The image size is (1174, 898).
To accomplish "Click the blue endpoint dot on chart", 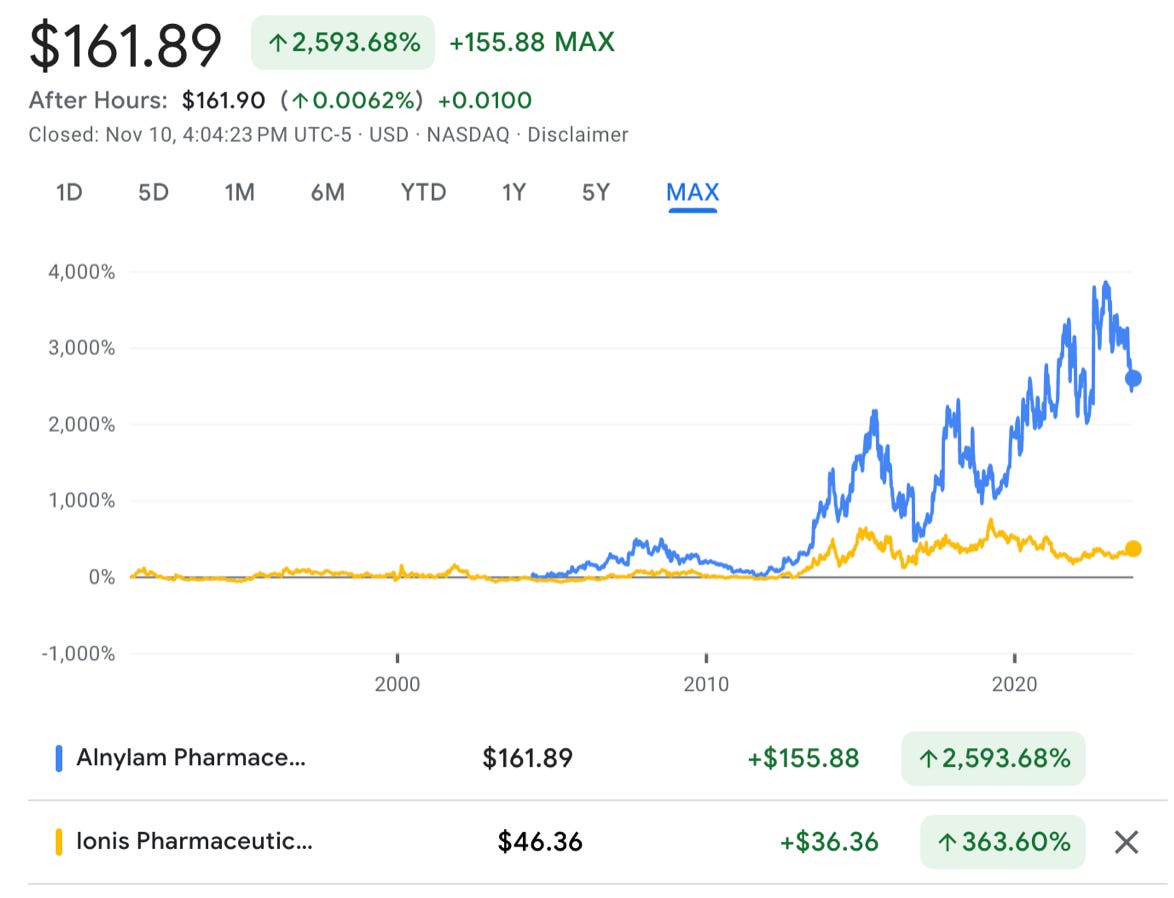I will [x=1134, y=378].
